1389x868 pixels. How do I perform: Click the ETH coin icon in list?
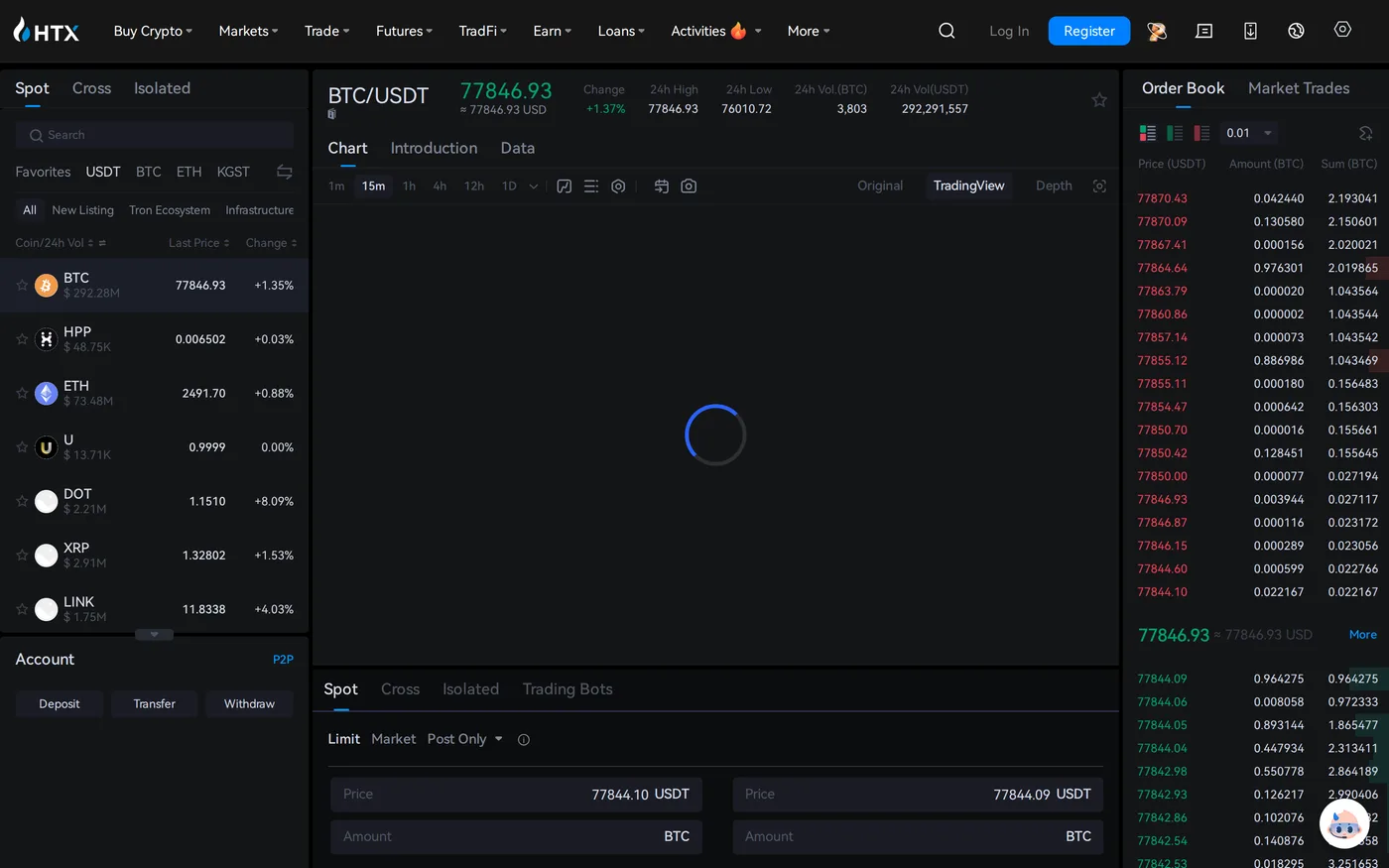pyautogui.click(x=47, y=394)
